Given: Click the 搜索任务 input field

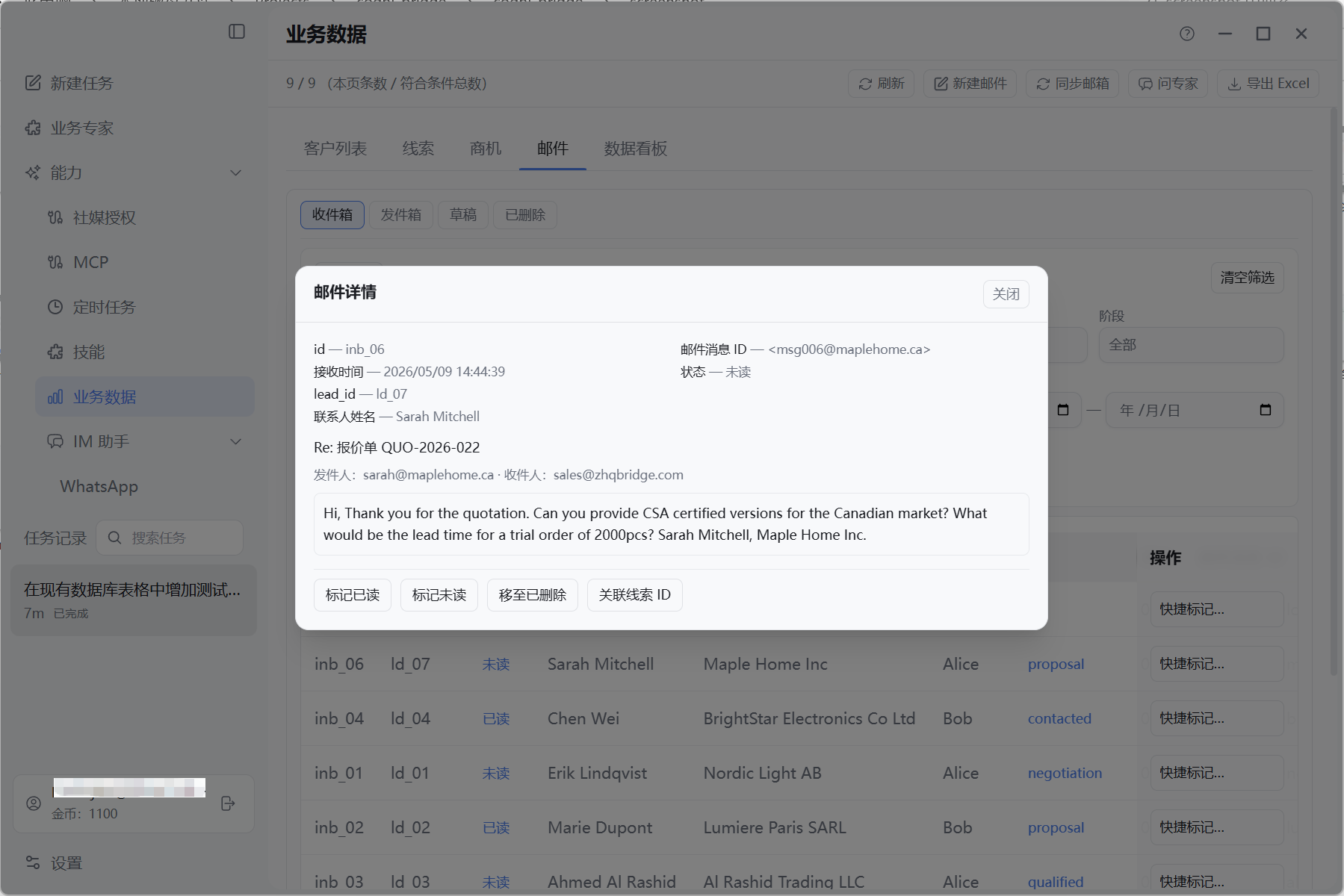Looking at the screenshot, I should coord(170,538).
